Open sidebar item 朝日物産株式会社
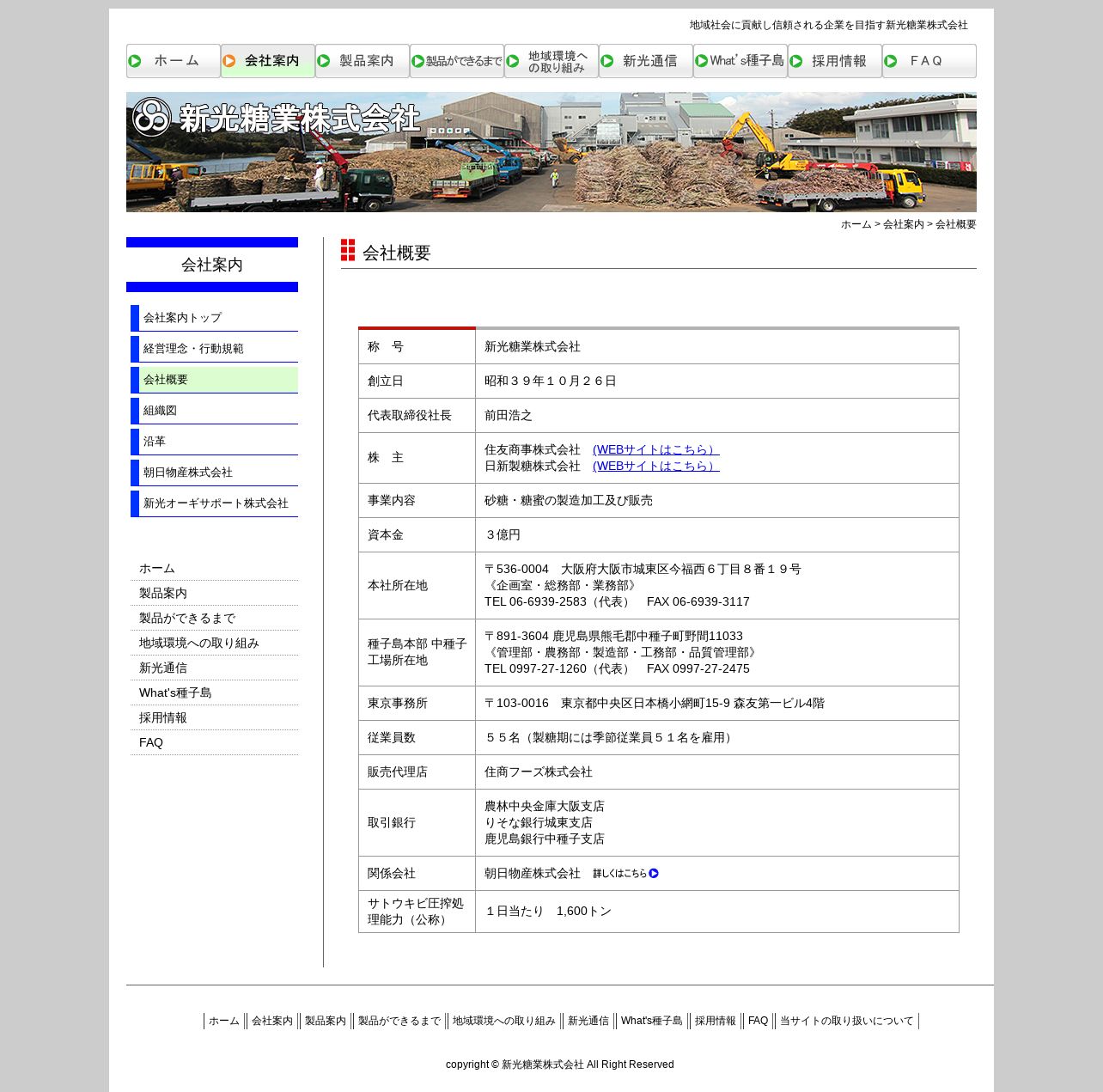The image size is (1103, 1092). [215, 473]
